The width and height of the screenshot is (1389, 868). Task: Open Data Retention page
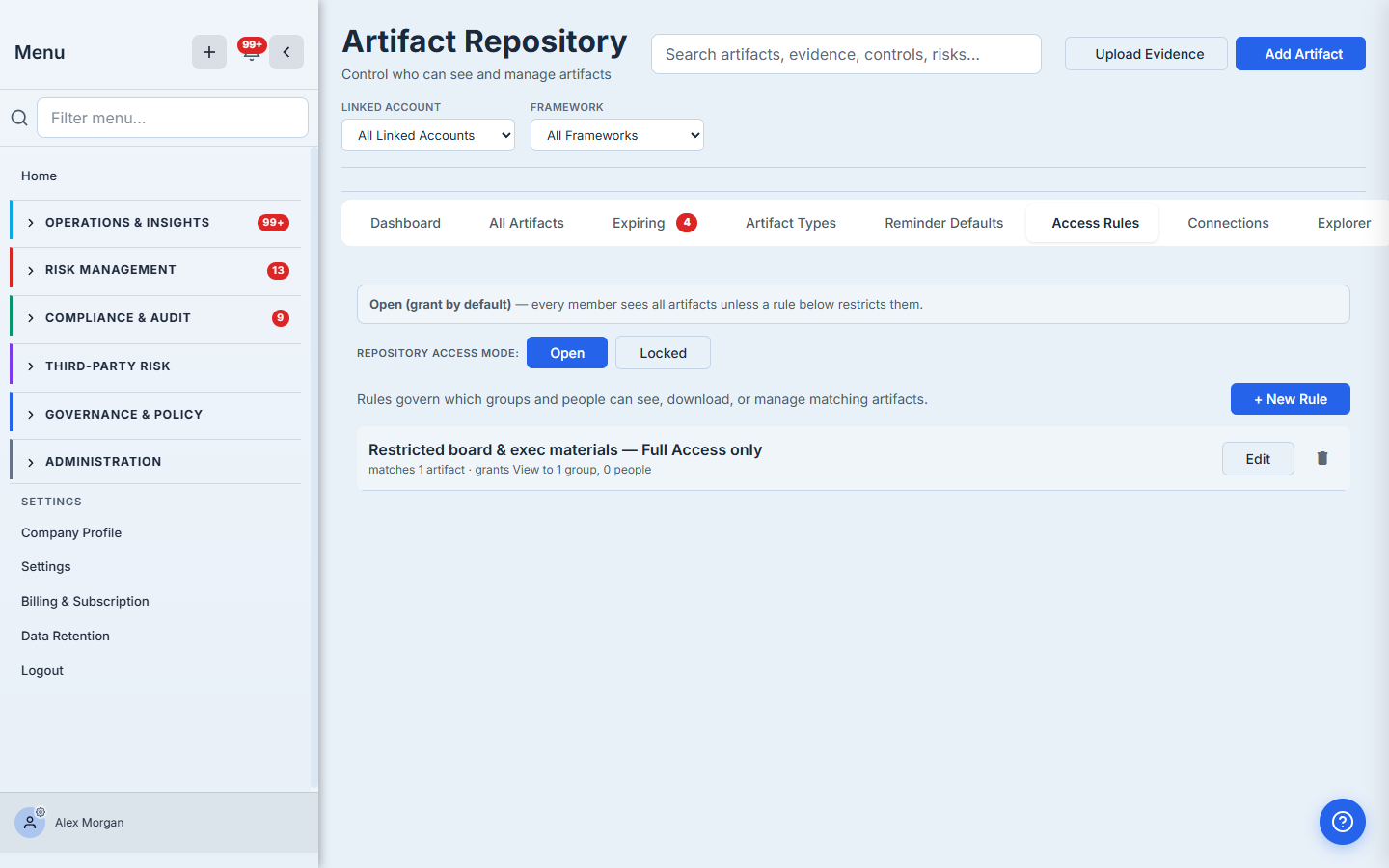[x=66, y=636]
